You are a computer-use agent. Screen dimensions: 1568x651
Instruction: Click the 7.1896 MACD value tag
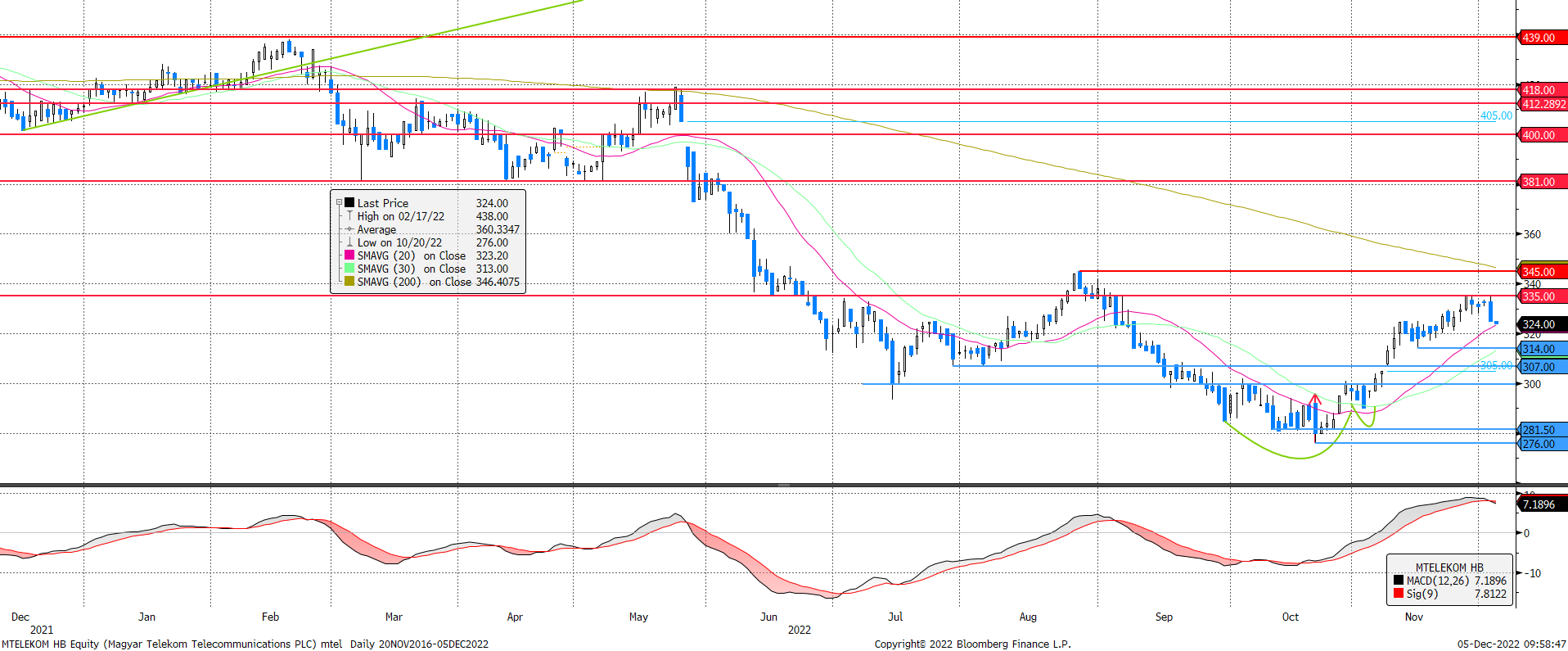pos(1541,504)
